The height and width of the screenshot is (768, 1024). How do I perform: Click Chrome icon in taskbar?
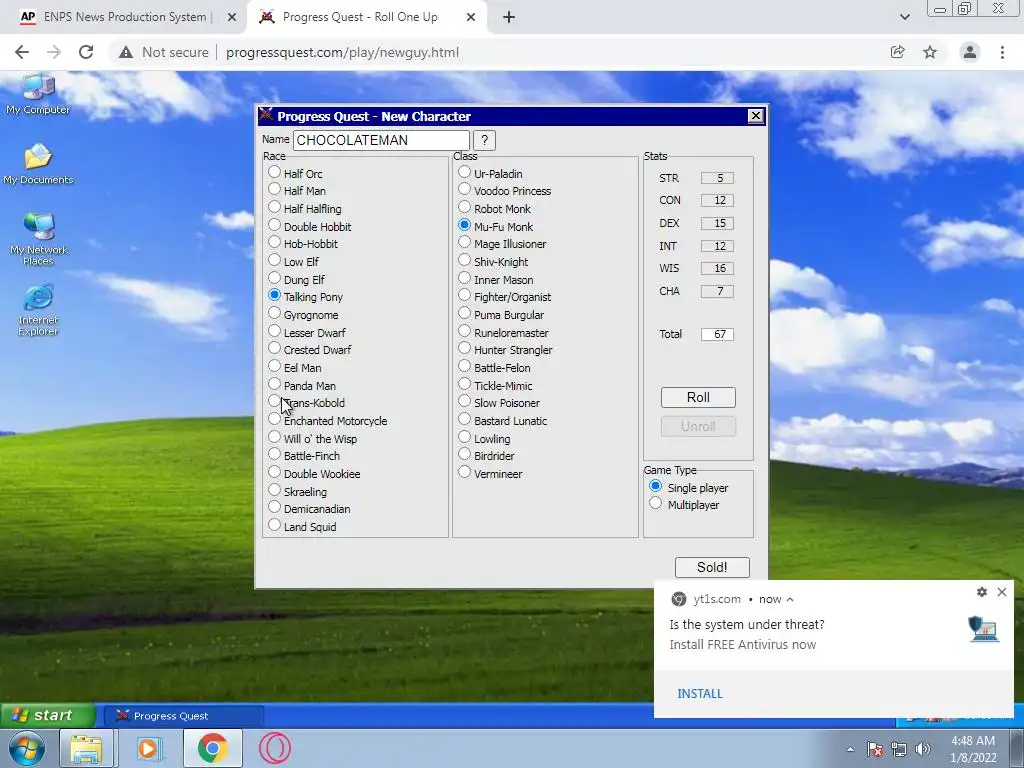pos(212,748)
